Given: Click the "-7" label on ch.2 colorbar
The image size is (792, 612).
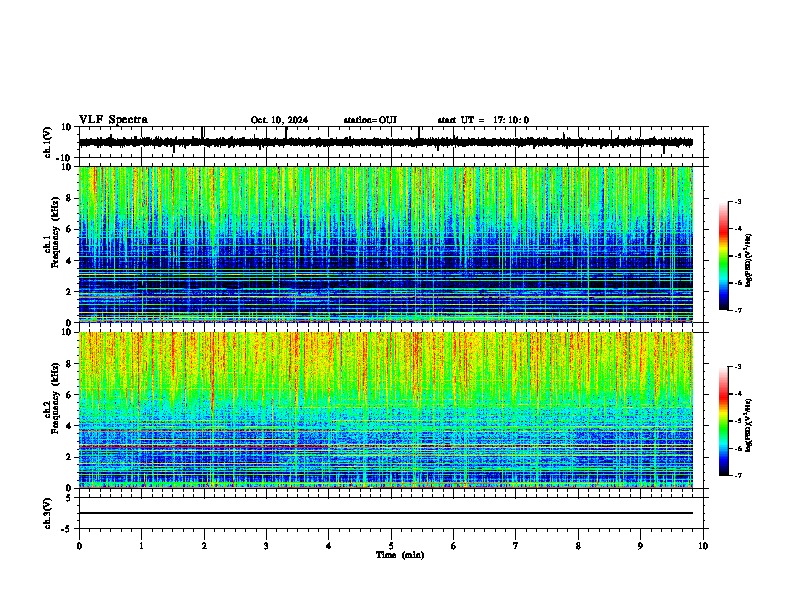Looking at the screenshot, I should coord(737,475).
